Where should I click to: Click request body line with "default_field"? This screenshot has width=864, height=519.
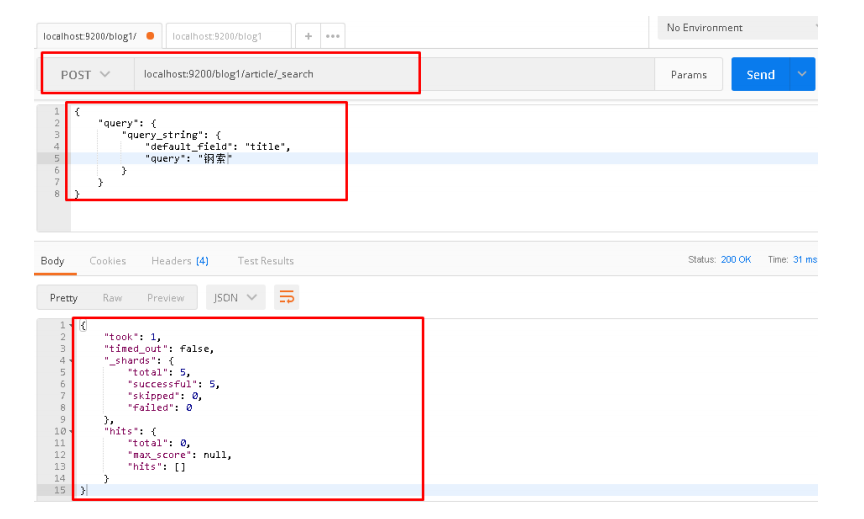pos(217,147)
